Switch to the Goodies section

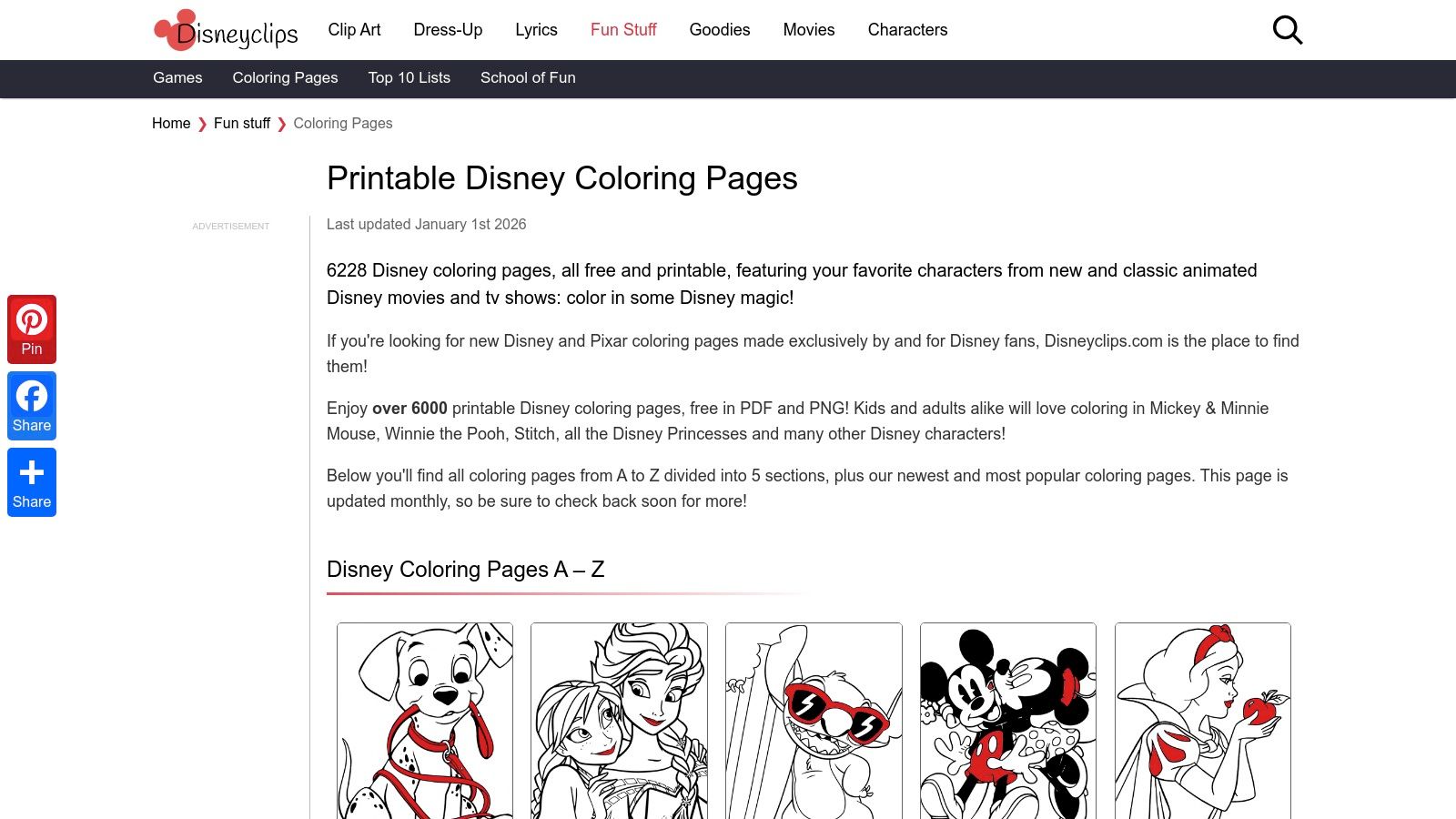tap(719, 29)
